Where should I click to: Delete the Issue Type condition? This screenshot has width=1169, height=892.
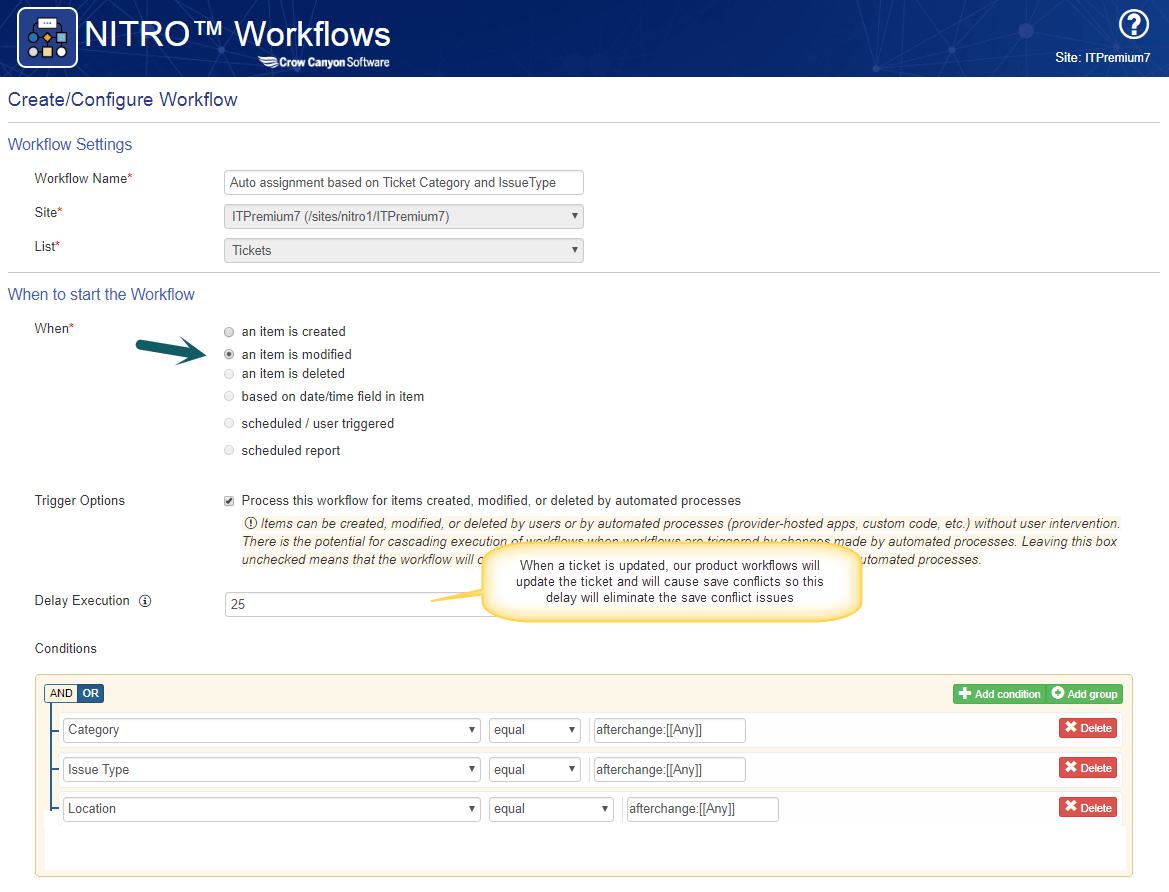[x=1088, y=767]
